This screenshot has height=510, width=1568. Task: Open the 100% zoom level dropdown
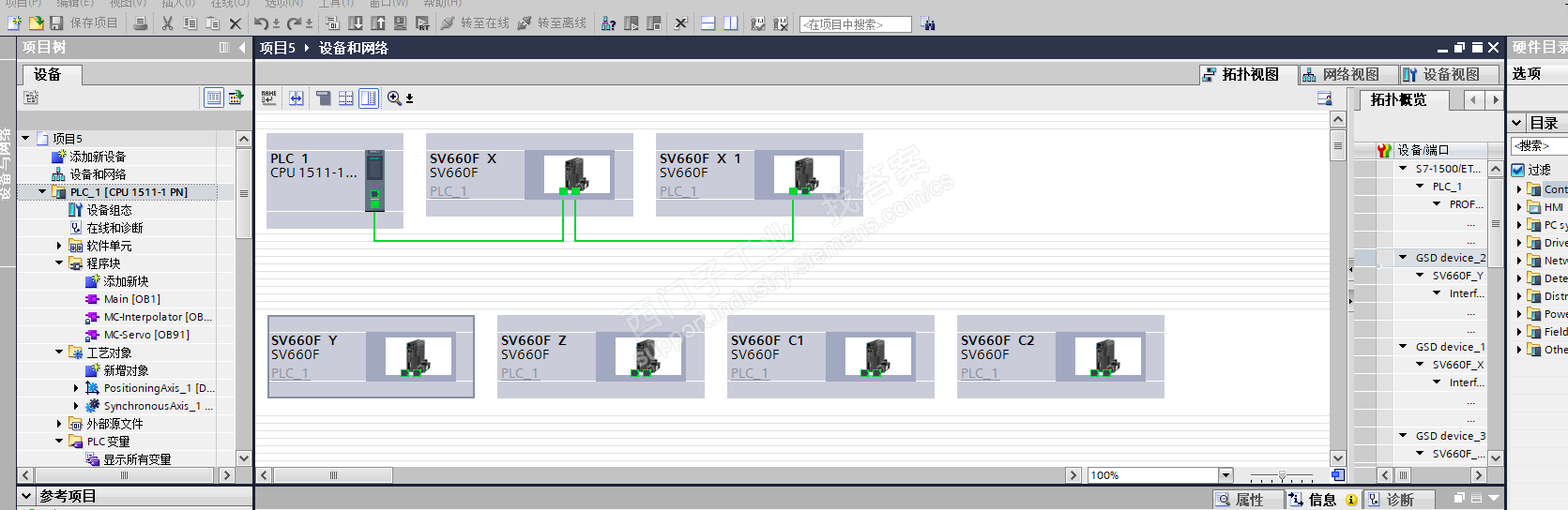tap(1225, 475)
